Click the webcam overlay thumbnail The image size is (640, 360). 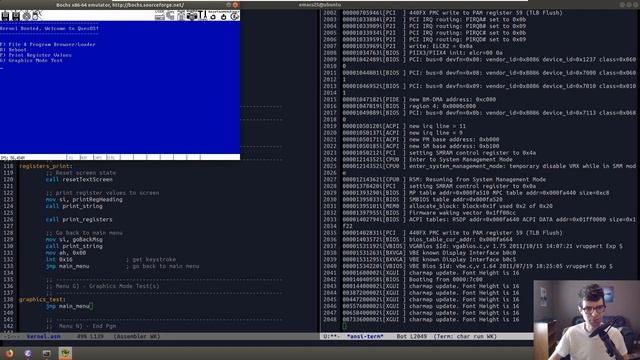click(x=587, y=320)
